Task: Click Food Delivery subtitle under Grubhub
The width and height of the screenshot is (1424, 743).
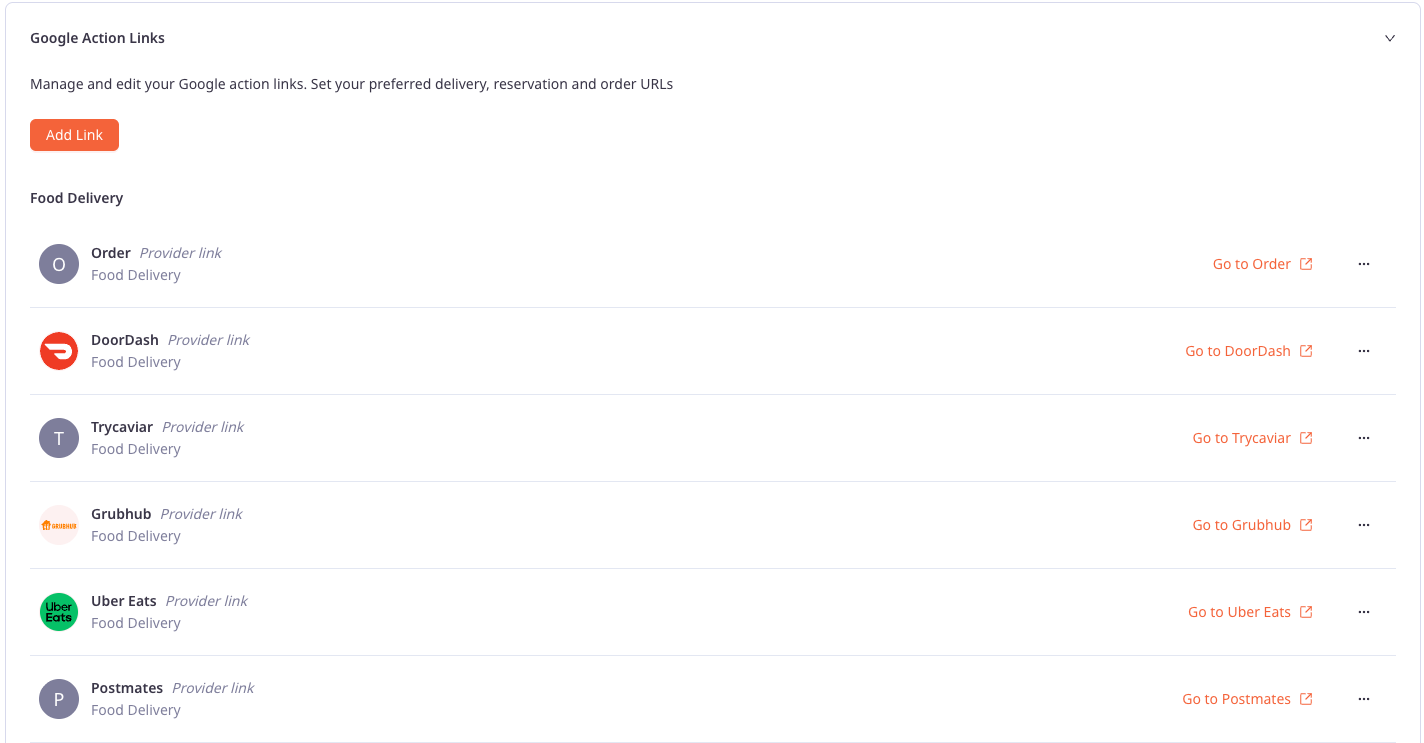Action: point(136,536)
